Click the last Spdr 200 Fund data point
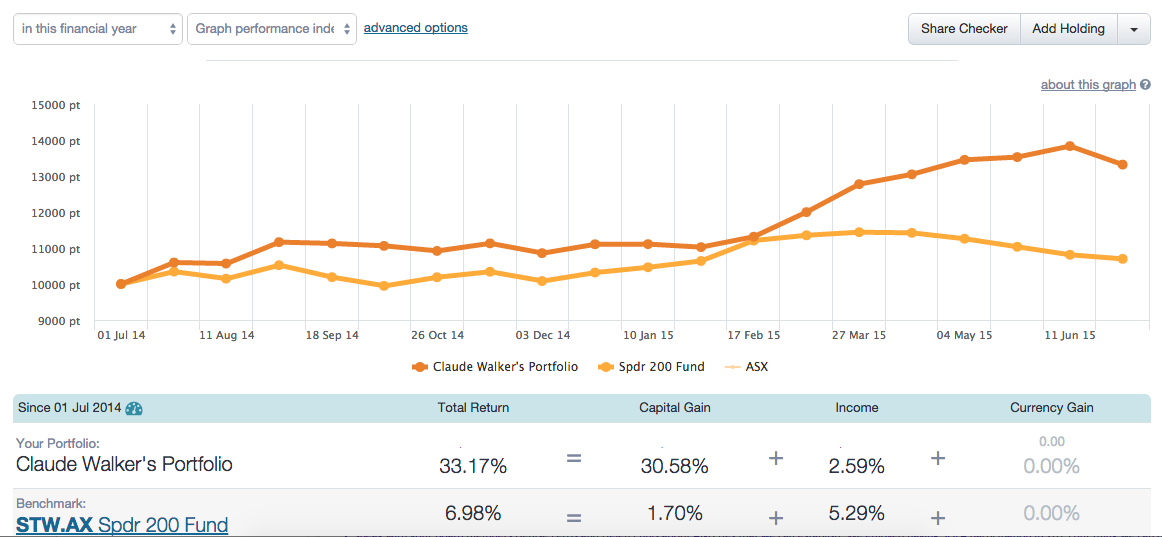This screenshot has height=537, width=1162. point(1123,259)
